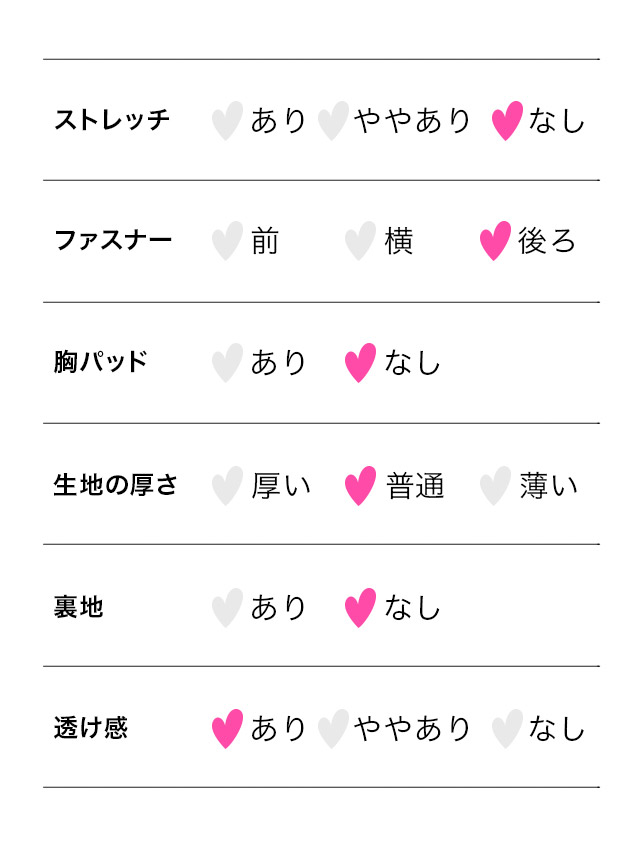Select the gray heart for ファスナー 横
The image size is (640, 854).
tap(360, 241)
